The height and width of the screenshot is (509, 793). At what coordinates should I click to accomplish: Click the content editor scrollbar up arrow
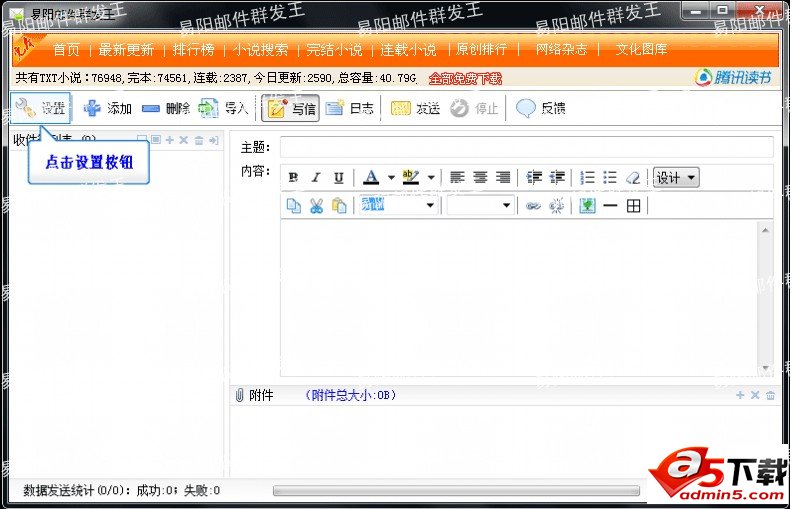point(766,231)
